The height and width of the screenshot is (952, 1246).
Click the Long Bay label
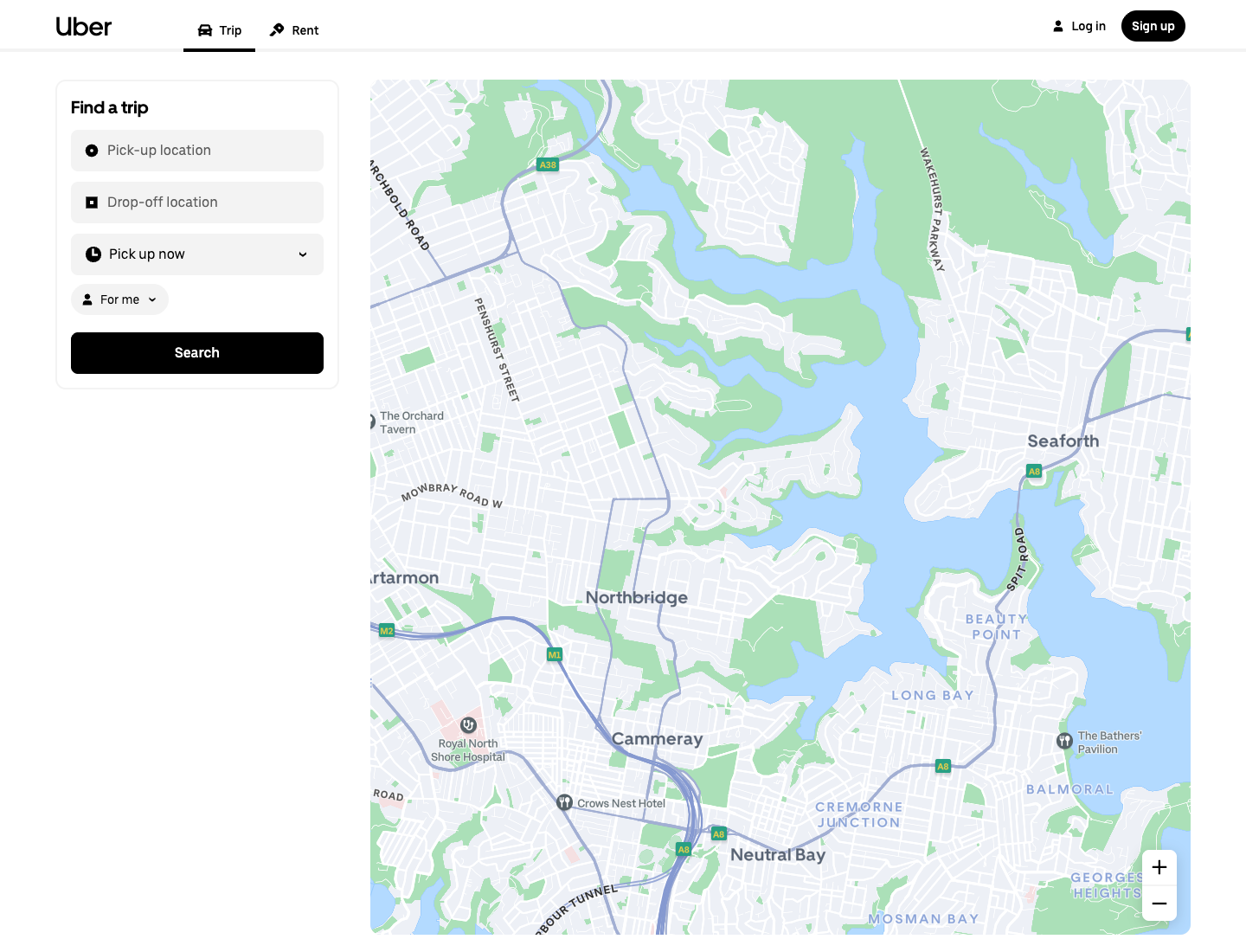[933, 695]
